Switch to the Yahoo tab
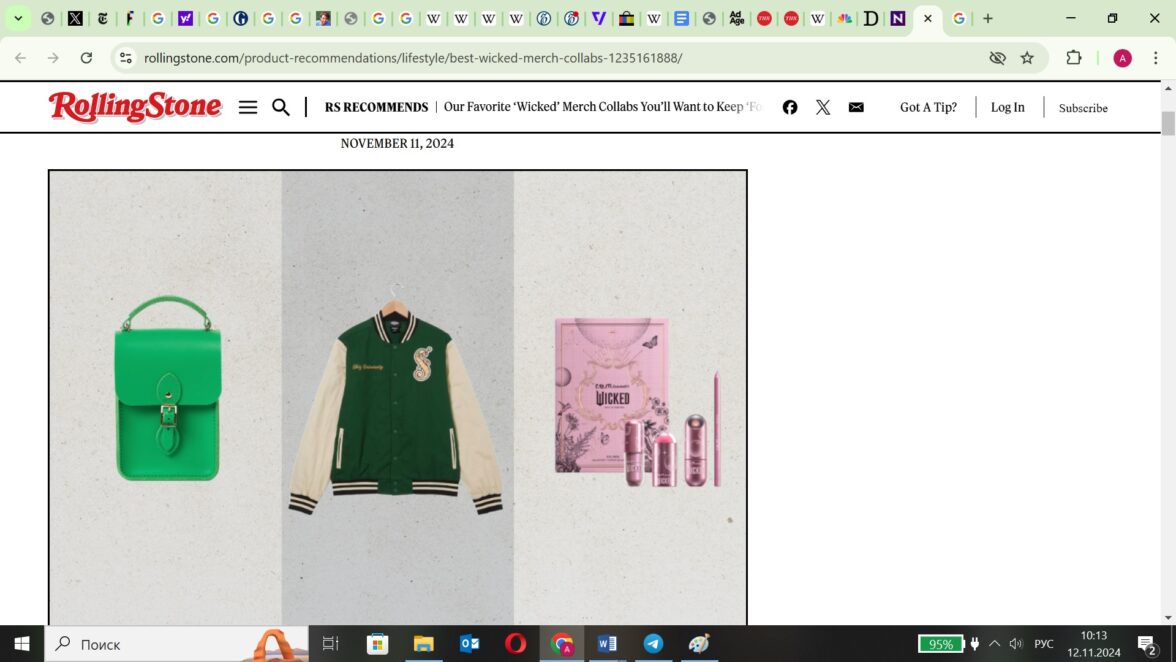 point(185,19)
